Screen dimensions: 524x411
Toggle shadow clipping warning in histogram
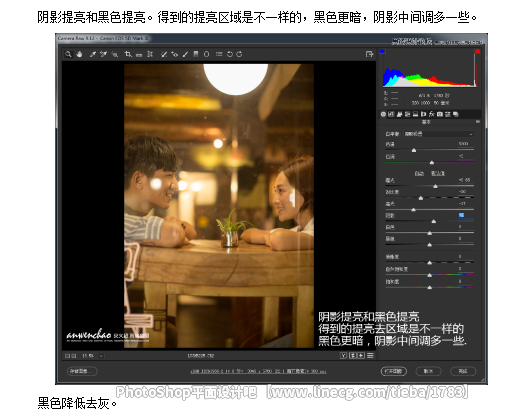(x=382, y=51)
